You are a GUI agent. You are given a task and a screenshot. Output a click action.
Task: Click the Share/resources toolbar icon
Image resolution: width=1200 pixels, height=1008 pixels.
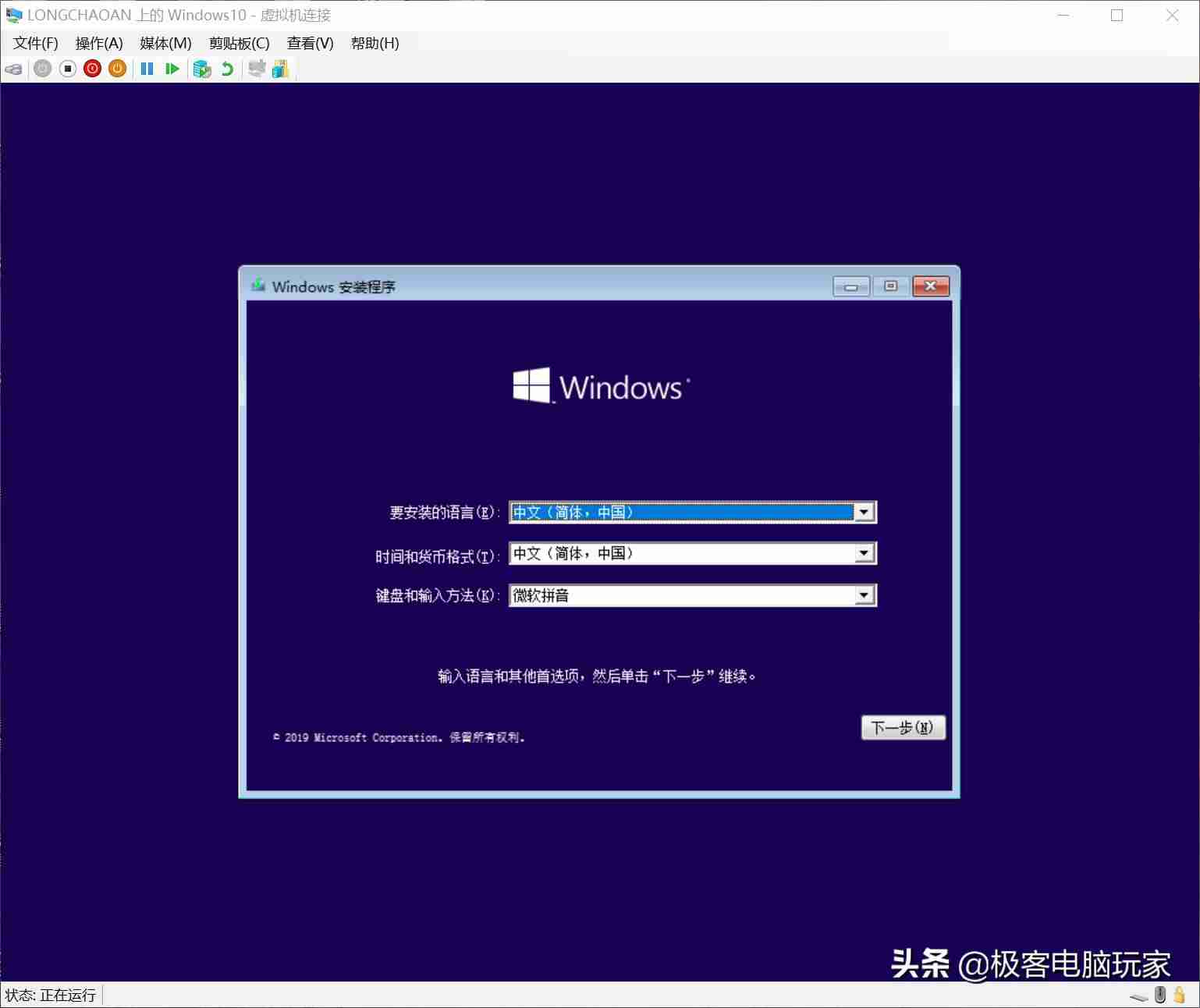[280, 69]
